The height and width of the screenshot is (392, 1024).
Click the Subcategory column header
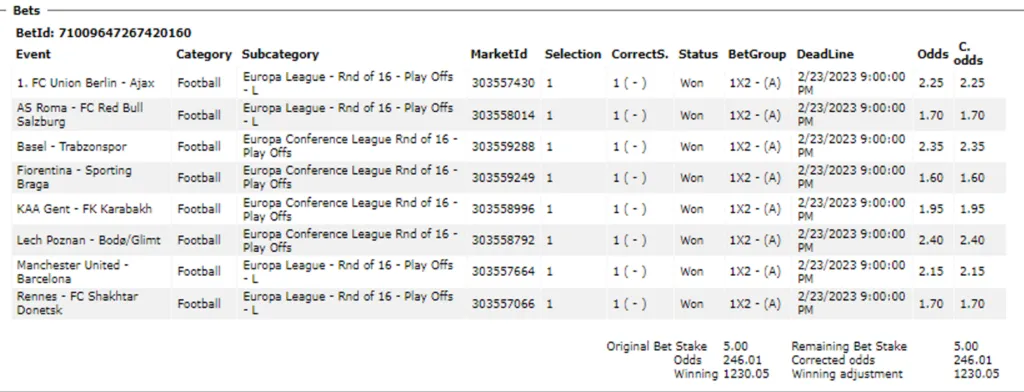click(x=280, y=55)
